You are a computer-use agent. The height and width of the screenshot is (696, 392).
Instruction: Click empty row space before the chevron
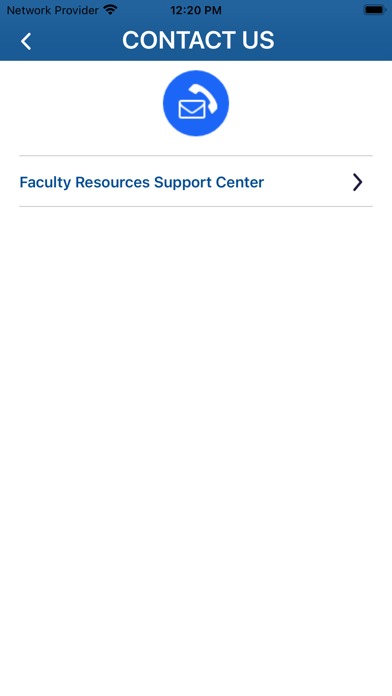click(x=308, y=182)
